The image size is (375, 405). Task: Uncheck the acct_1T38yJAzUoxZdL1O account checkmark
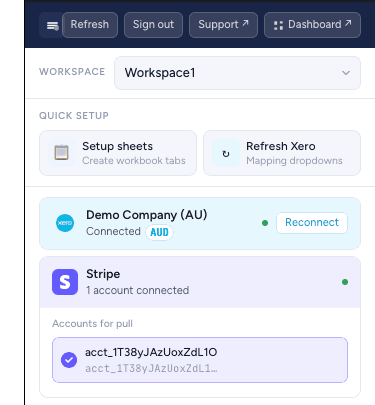(69, 360)
